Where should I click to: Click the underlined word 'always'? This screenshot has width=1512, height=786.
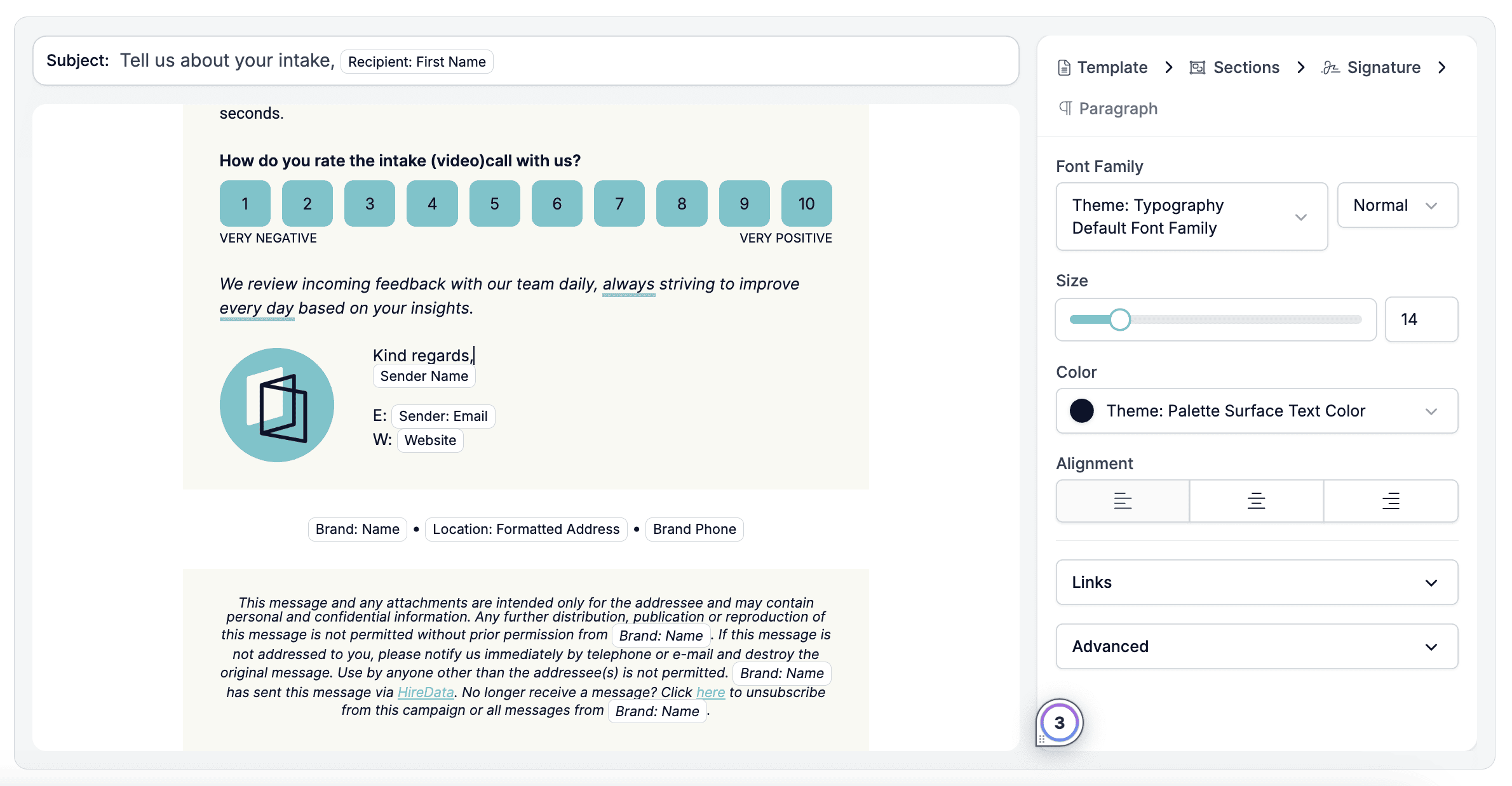628,284
